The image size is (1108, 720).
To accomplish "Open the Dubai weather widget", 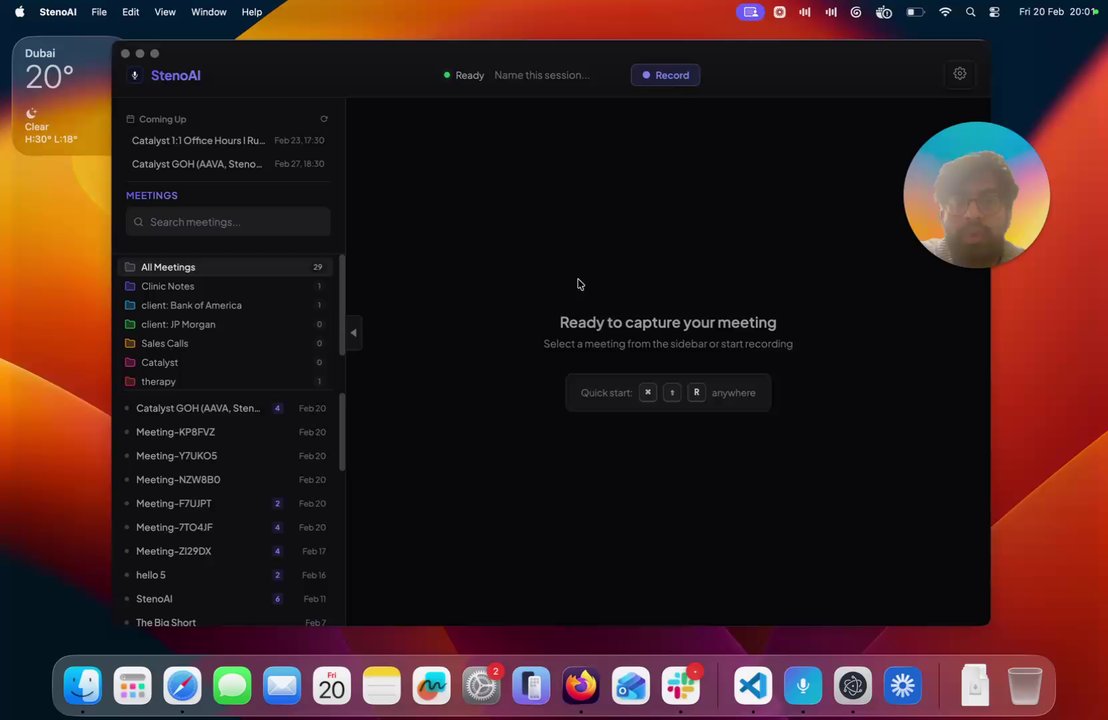I will (x=62, y=95).
